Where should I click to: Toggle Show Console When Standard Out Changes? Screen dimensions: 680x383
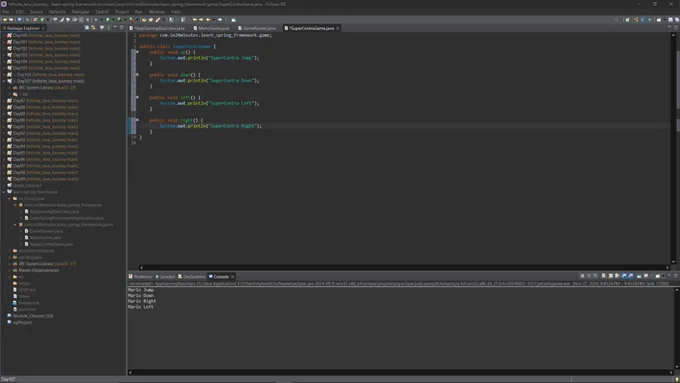point(624,276)
